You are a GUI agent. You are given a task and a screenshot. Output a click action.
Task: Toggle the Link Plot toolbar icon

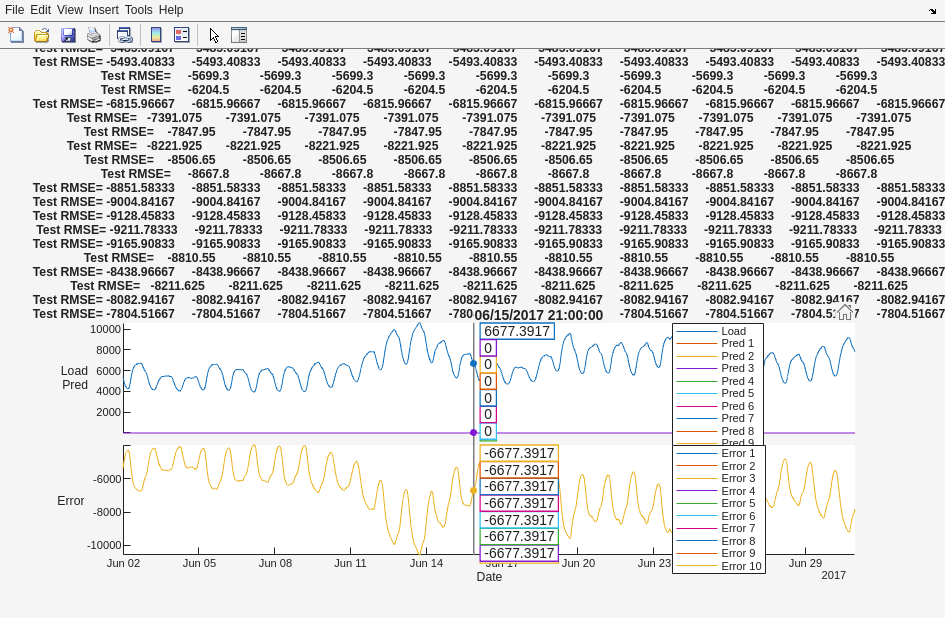[x=124, y=35]
